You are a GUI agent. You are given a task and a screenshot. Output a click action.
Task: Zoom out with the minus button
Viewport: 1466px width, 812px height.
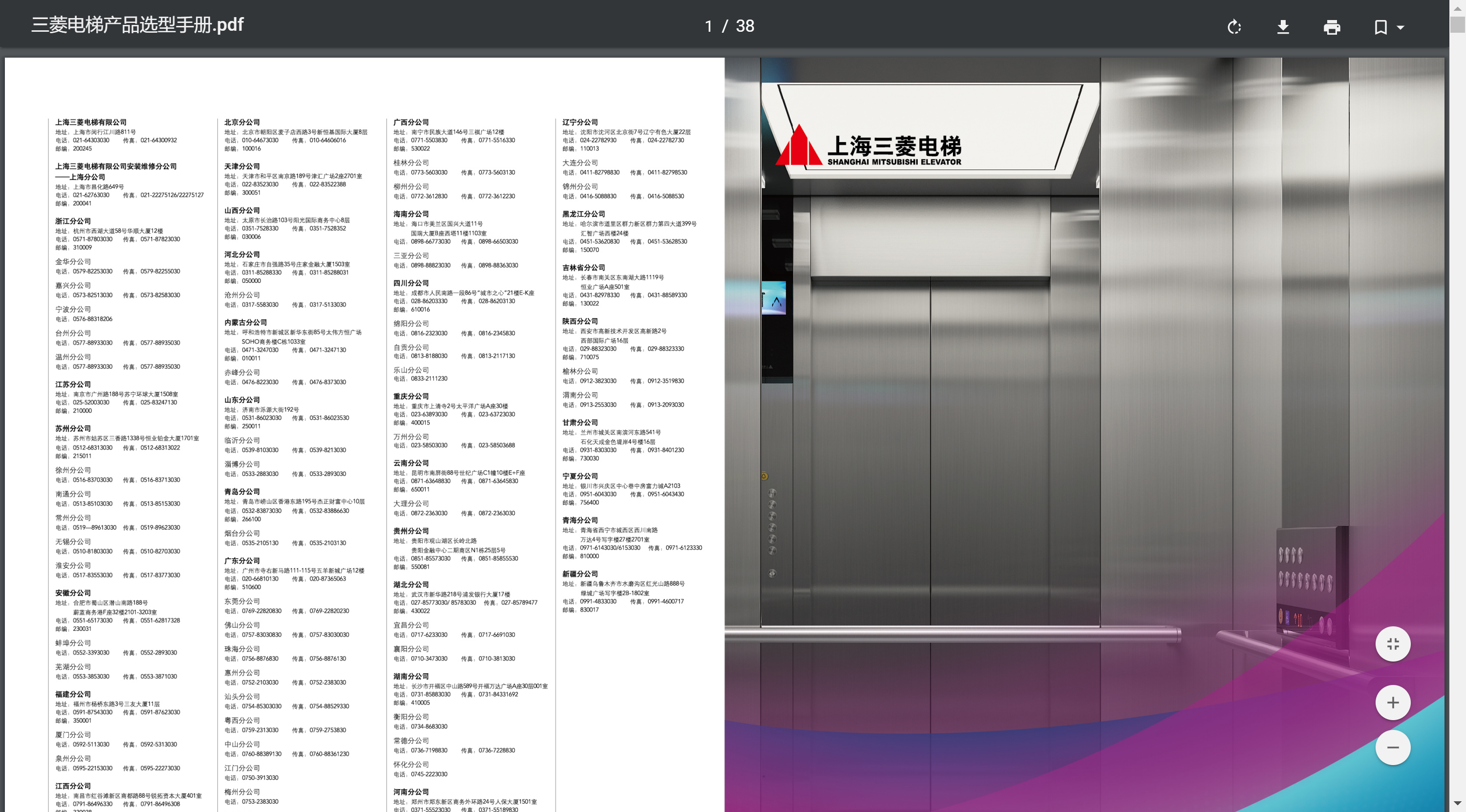tap(1393, 747)
